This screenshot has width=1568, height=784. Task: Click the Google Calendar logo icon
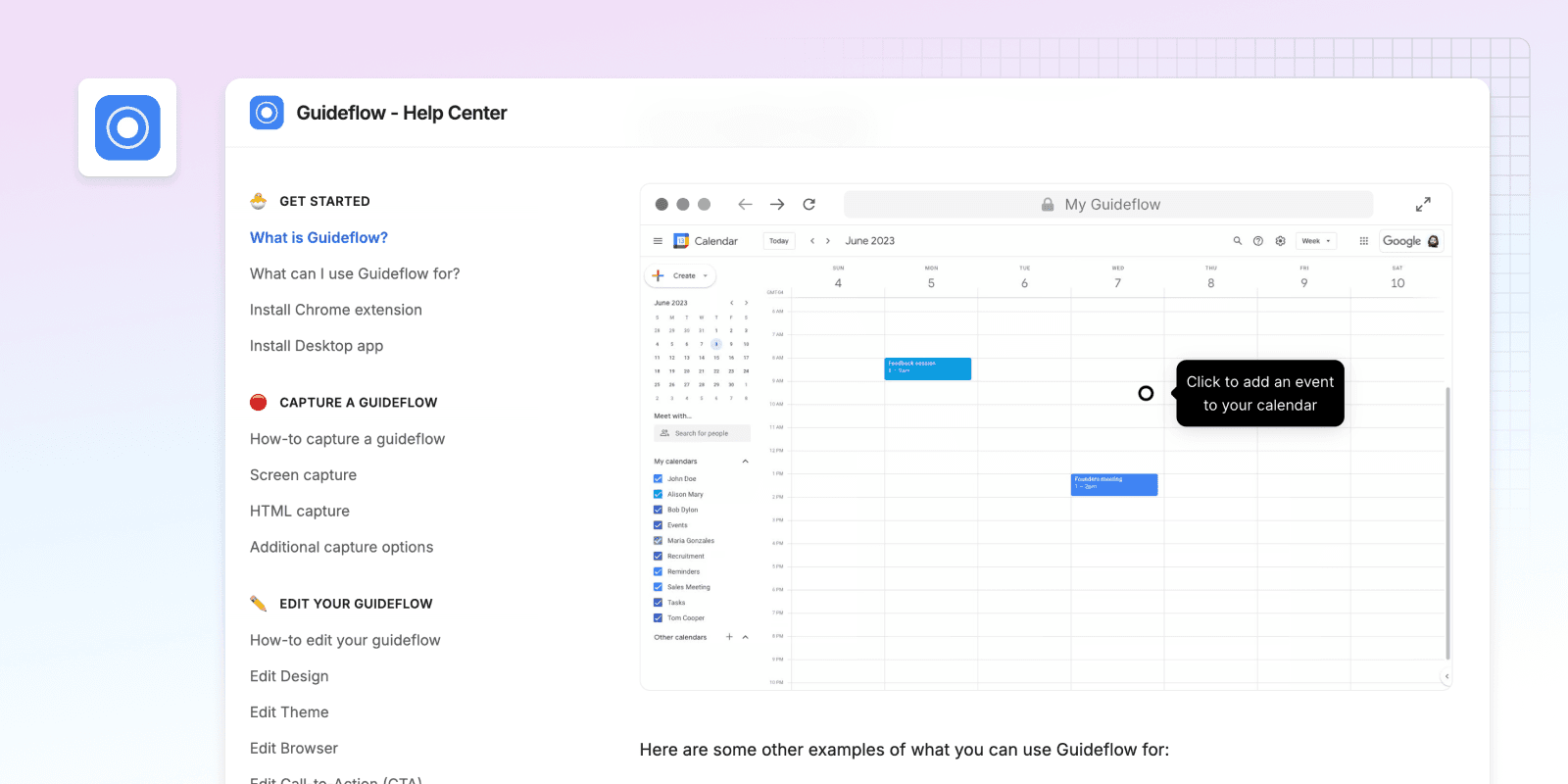[x=681, y=241]
